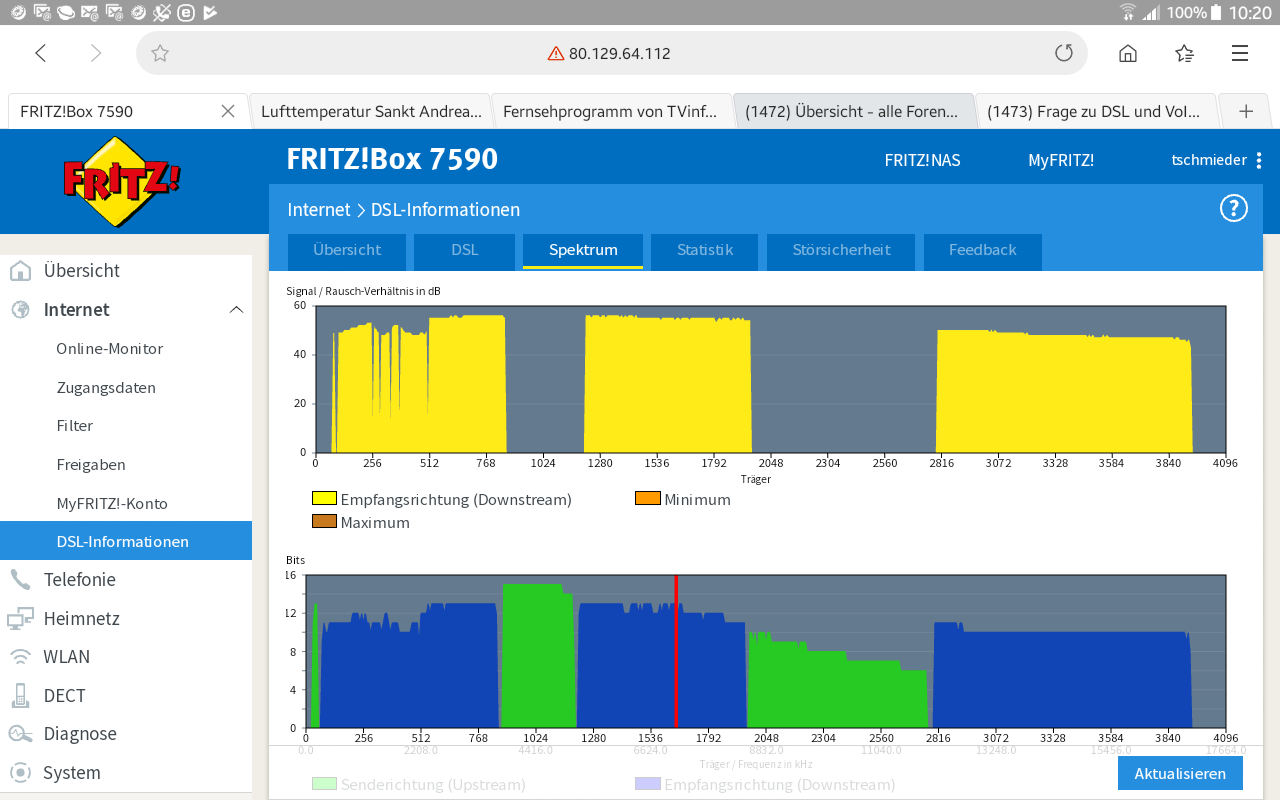Open Diagnose via the stethoscope icon
The height and width of the screenshot is (800, 1280).
tap(22, 733)
